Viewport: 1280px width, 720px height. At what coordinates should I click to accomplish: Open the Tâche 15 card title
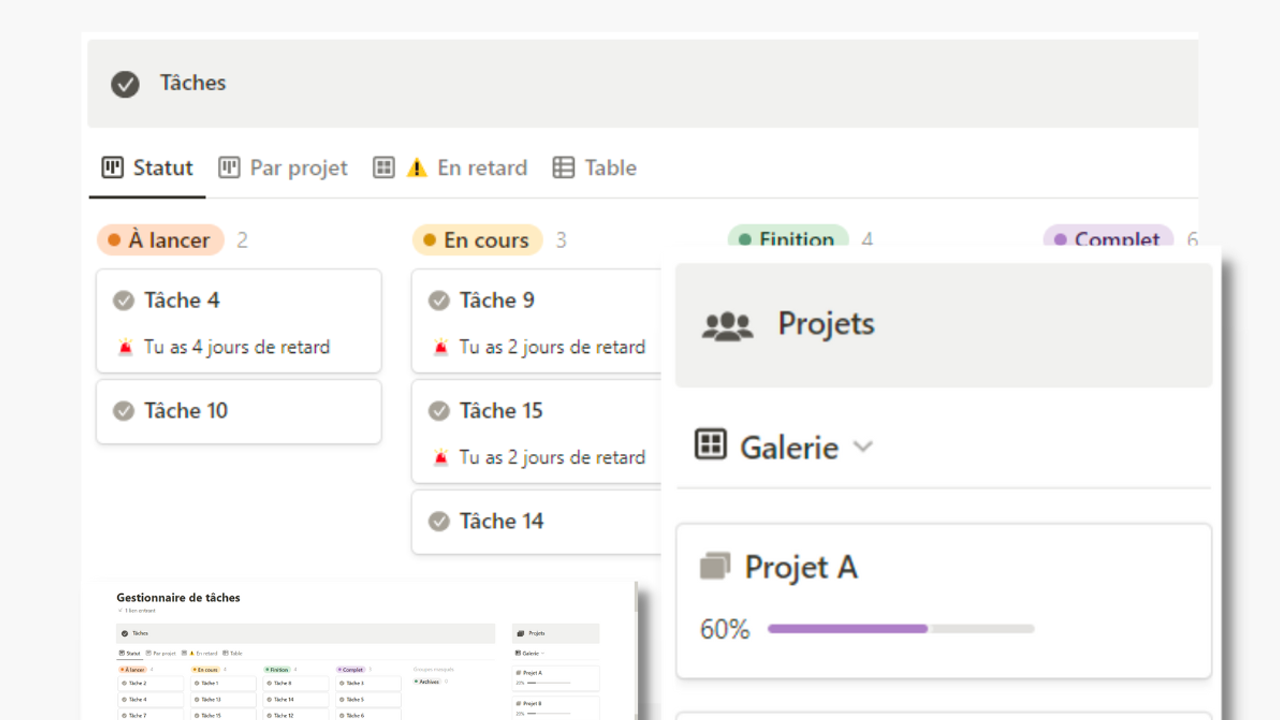(x=501, y=410)
